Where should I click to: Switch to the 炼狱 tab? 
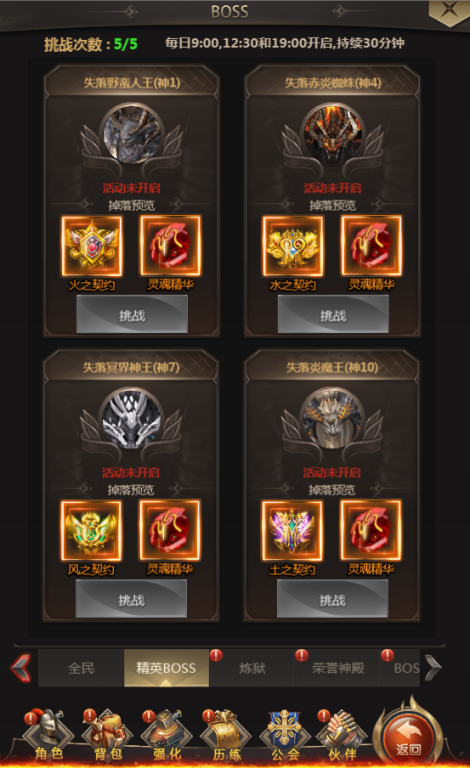pyautogui.click(x=252, y=668)
